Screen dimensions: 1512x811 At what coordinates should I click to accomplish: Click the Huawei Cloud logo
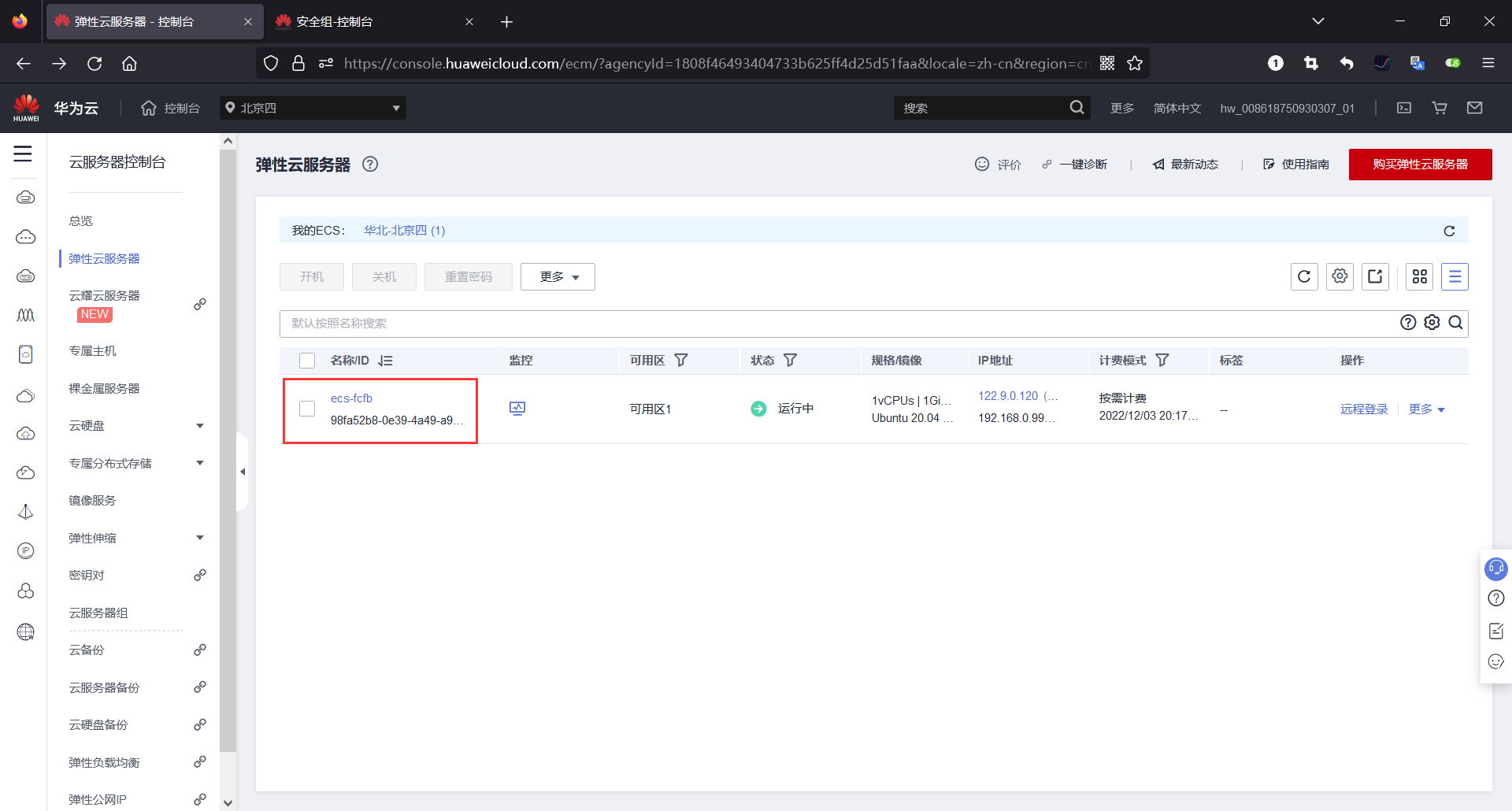tap(26, 108)
